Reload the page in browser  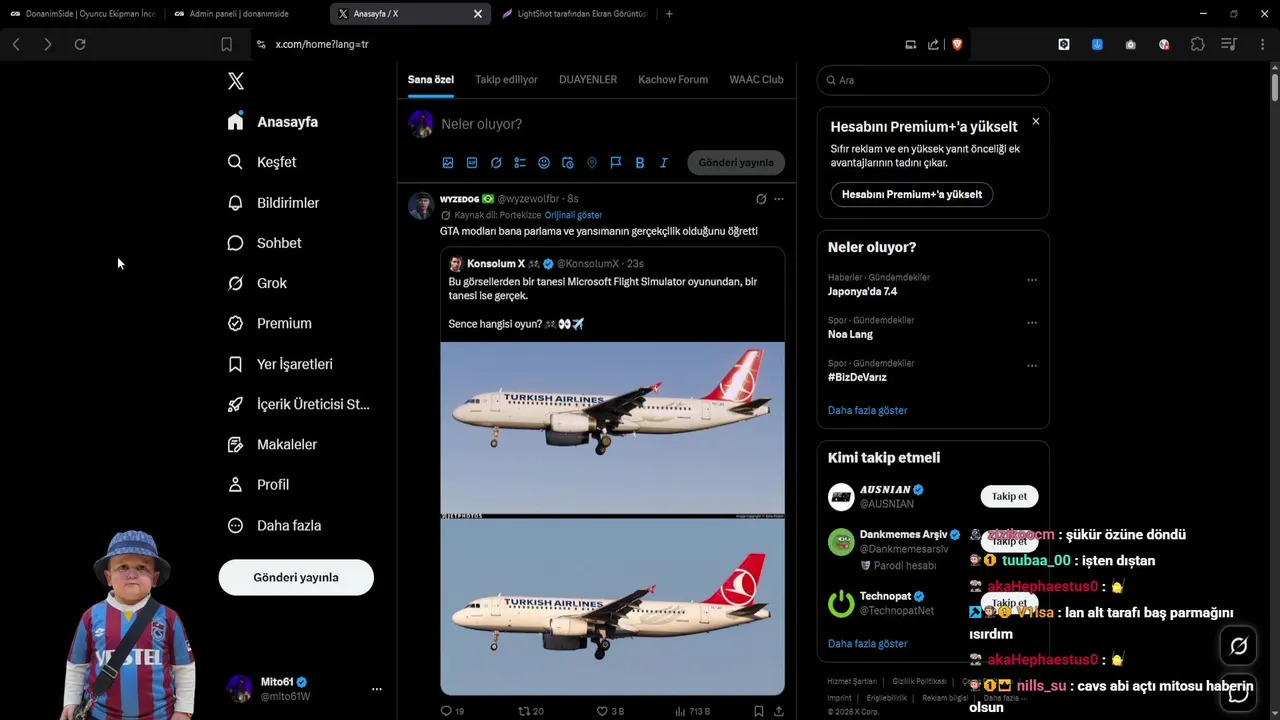coord(80,44)
